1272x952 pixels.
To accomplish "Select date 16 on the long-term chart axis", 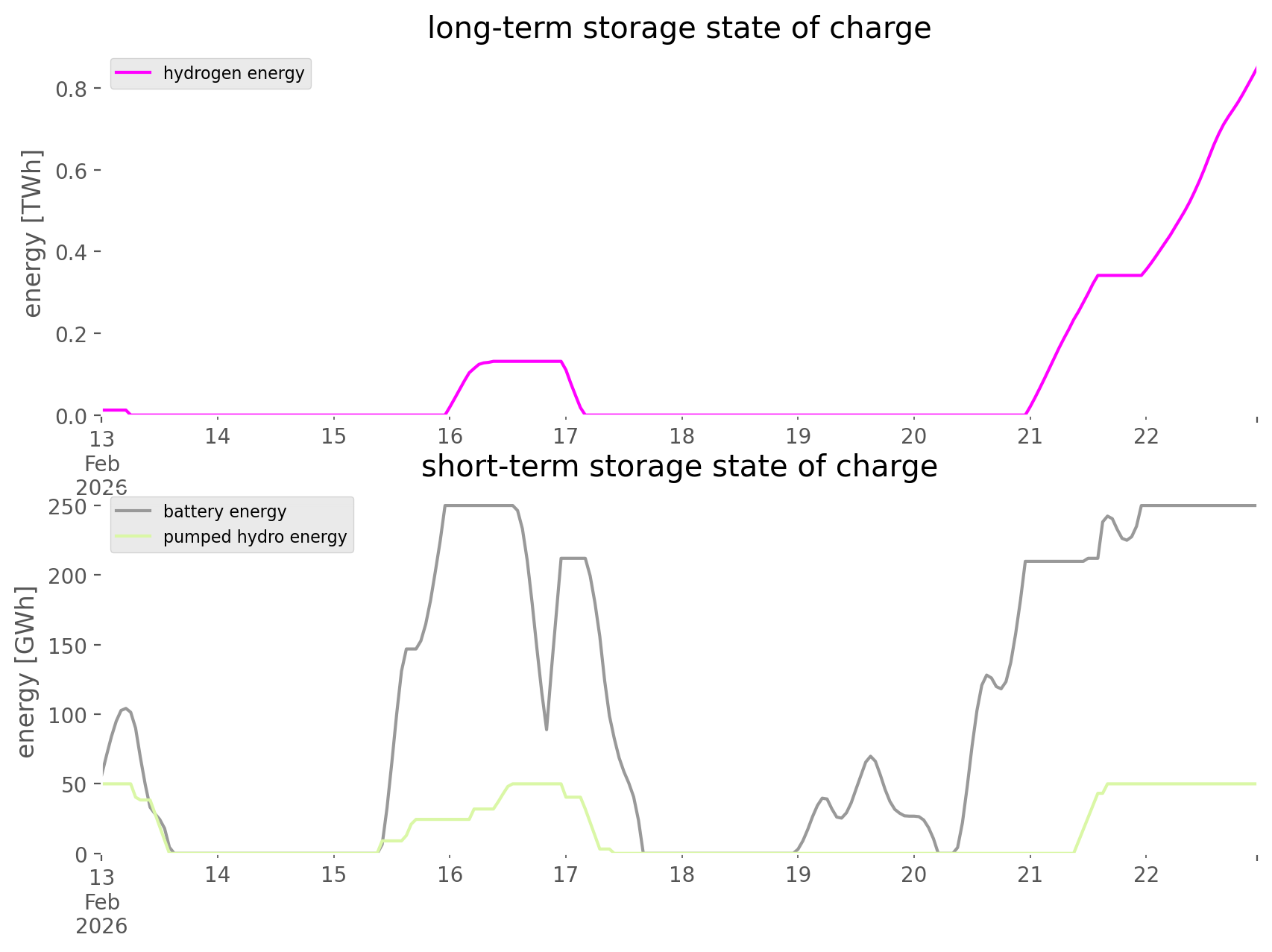I will (x=450, y=436).
